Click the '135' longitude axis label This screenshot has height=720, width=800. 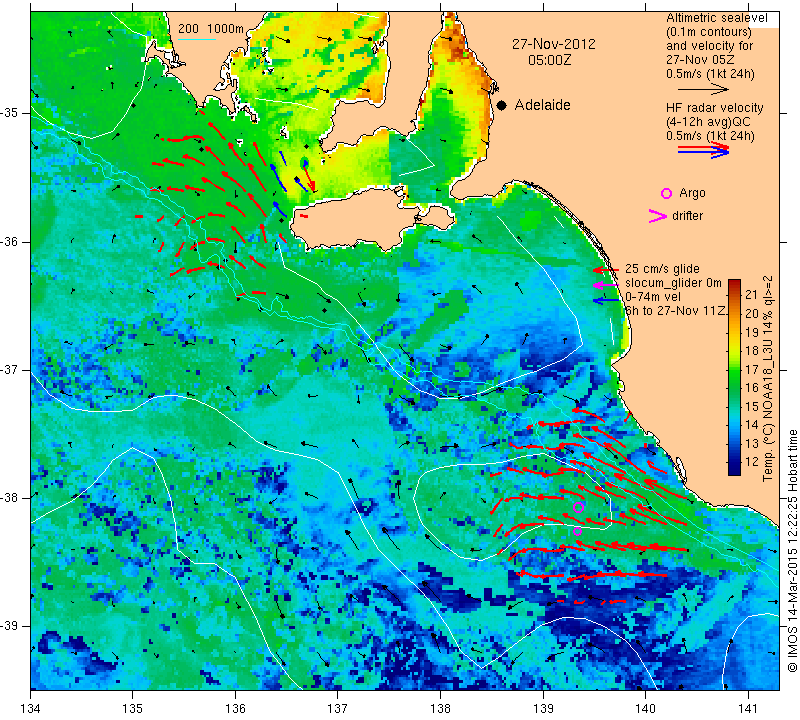click(x=133, y=709)
